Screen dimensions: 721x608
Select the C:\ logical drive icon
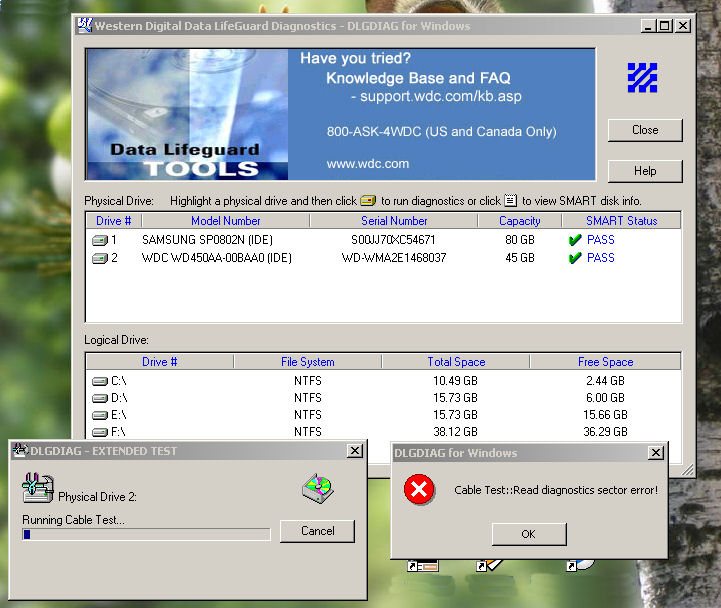point(99,381)
